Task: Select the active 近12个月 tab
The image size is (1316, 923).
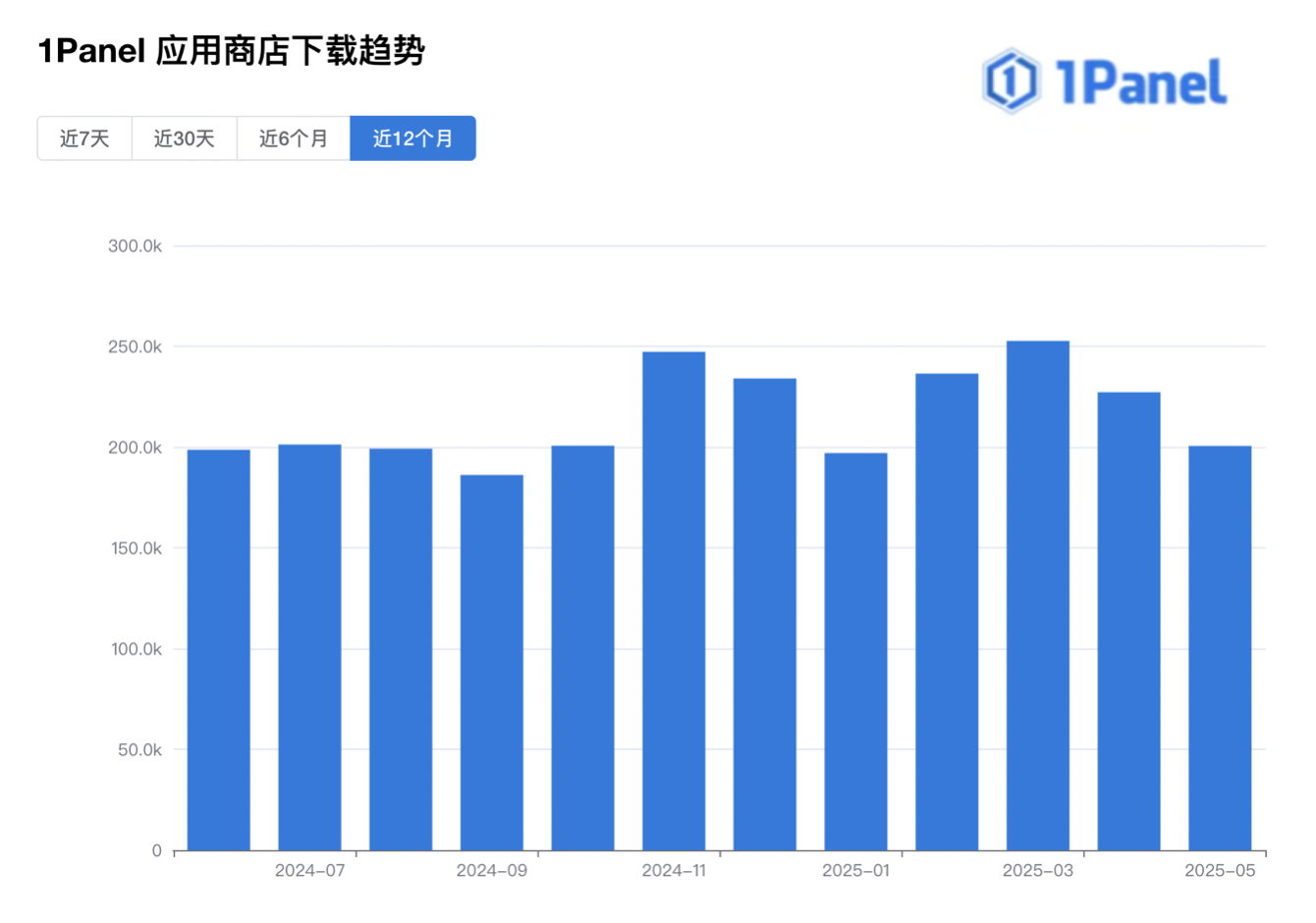Action: coord(412,138)
